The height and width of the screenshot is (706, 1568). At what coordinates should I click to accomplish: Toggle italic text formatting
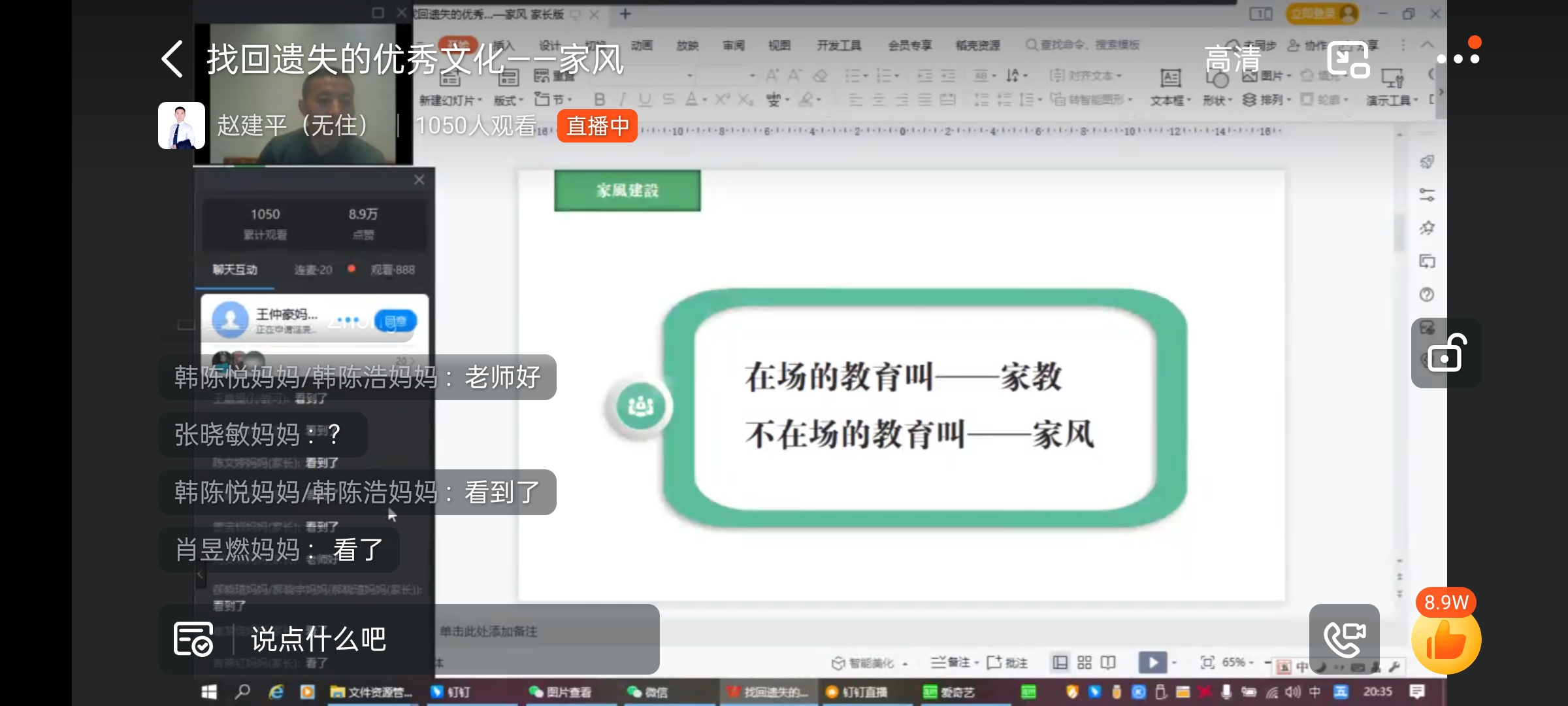click(622, 99)
